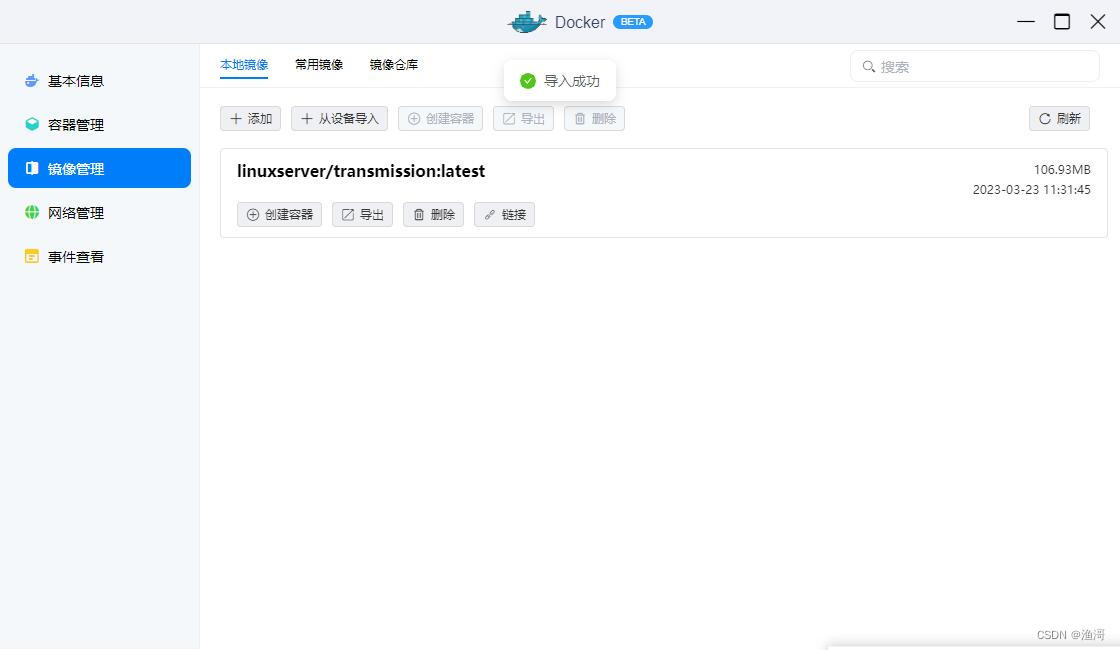Stay on the 本地镜像 tab

pyautogui.click(x=243, y=63)
